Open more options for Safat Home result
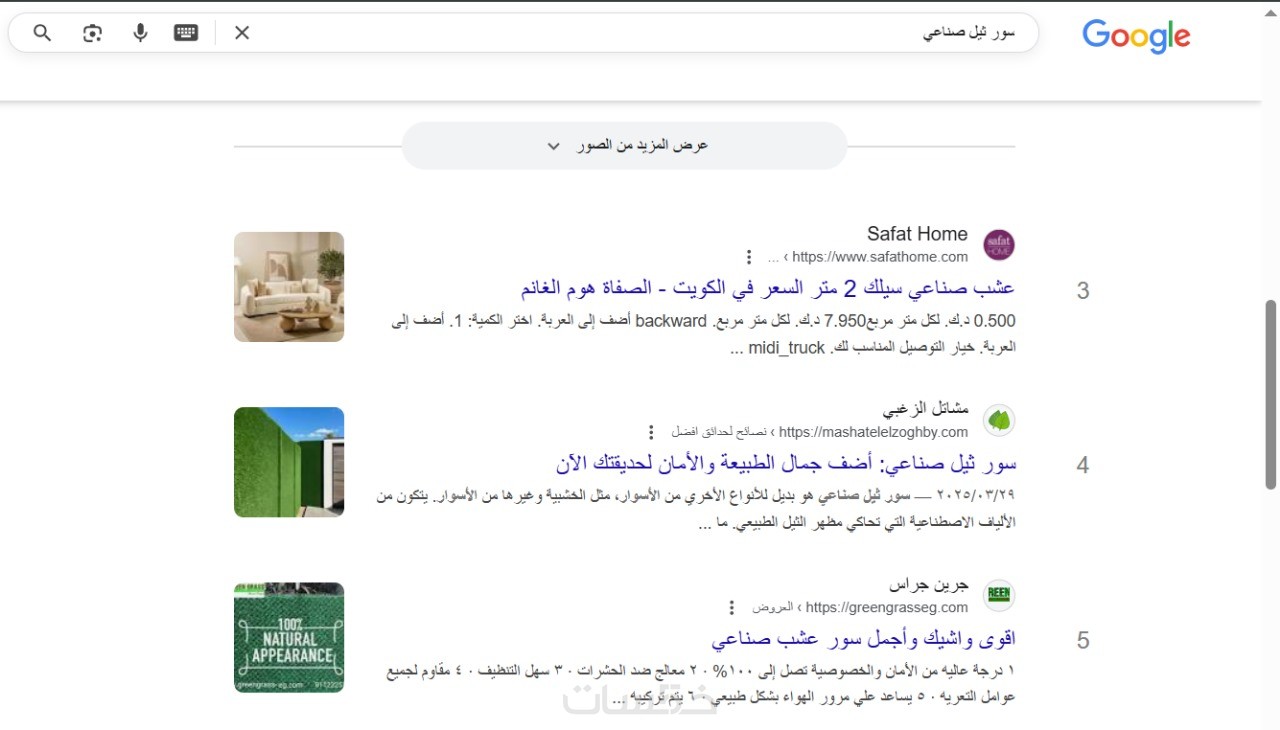 click(x=748, y=257)
